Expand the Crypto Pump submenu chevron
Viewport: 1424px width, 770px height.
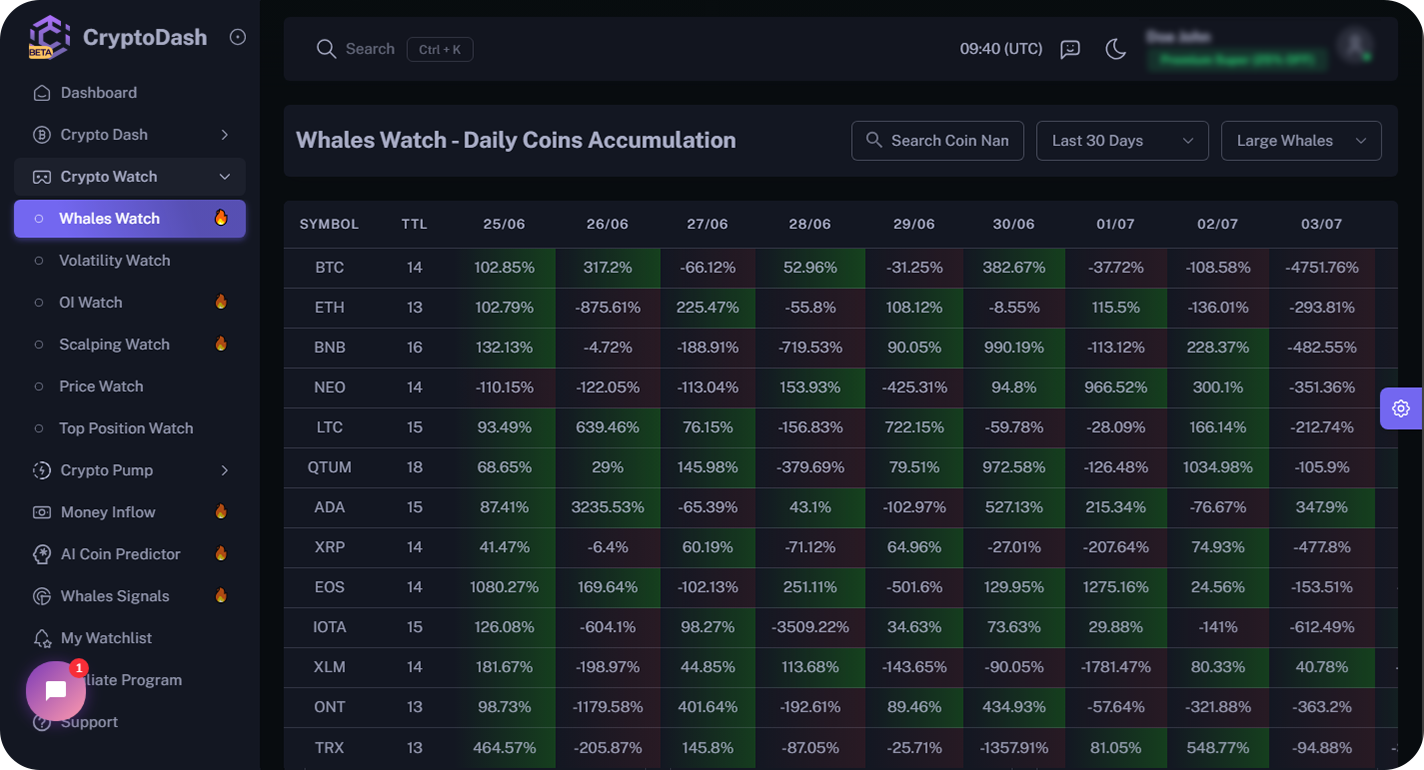[x=224, y=471]
